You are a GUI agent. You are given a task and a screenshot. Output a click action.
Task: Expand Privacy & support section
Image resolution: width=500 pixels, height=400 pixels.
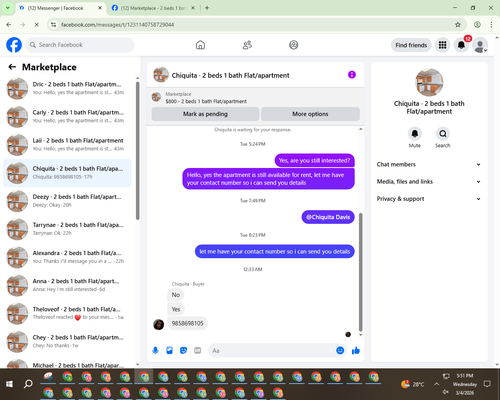(x=429, y=199)
